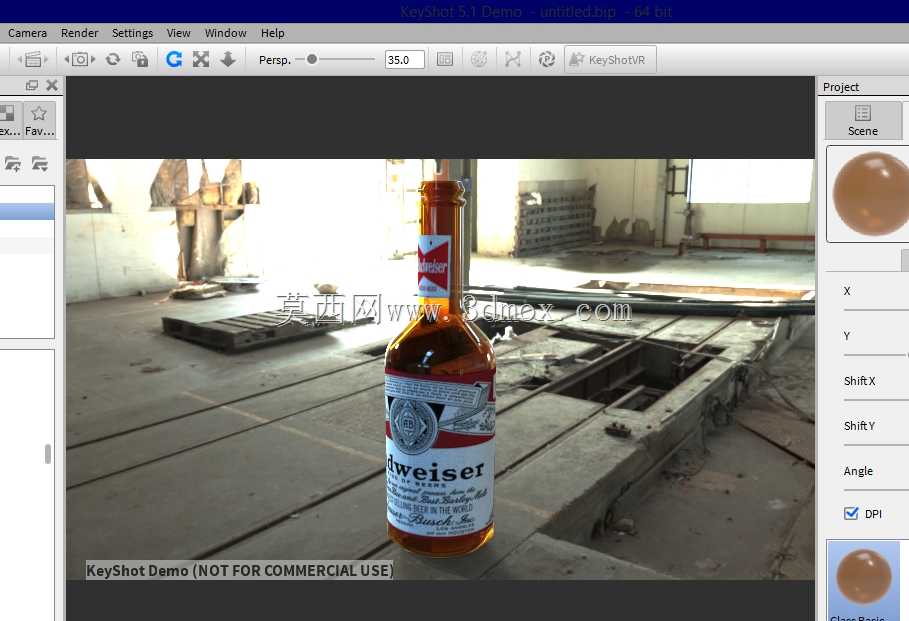Click the reset camera circular arrows icon

point(113,59)
